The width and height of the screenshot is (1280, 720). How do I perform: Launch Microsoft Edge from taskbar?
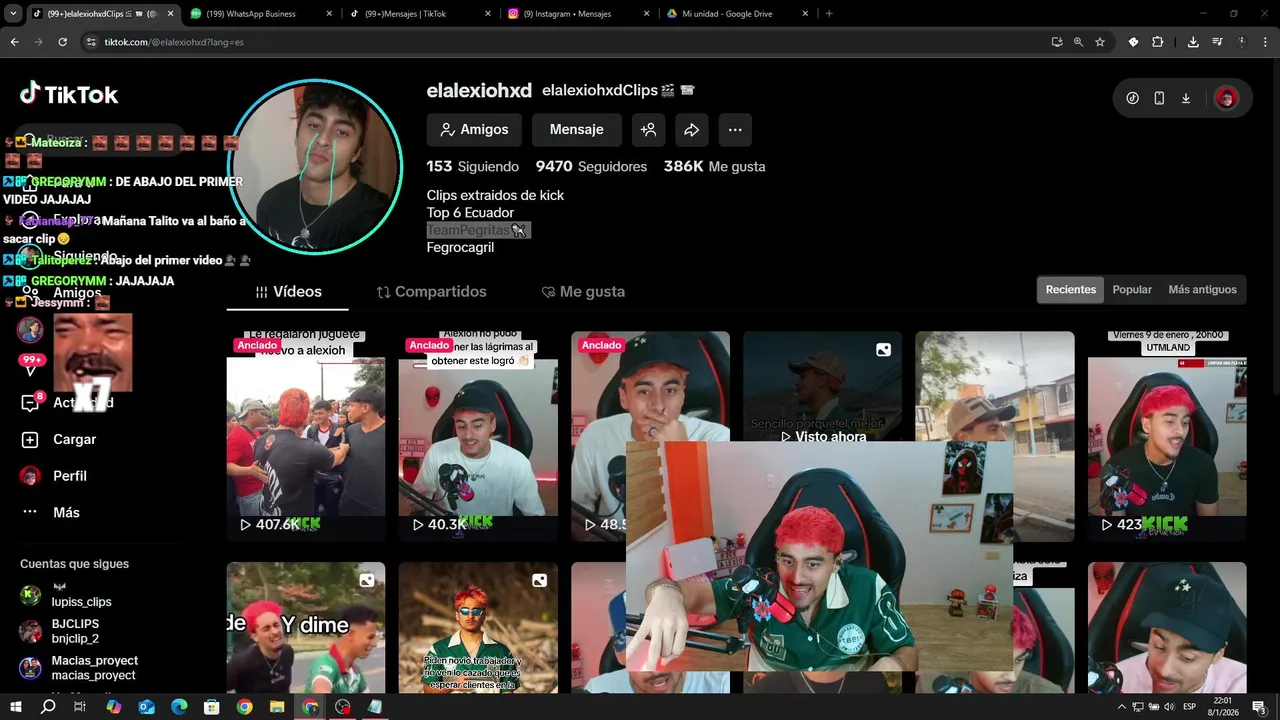pyautogui.click(x=179, y=707)
